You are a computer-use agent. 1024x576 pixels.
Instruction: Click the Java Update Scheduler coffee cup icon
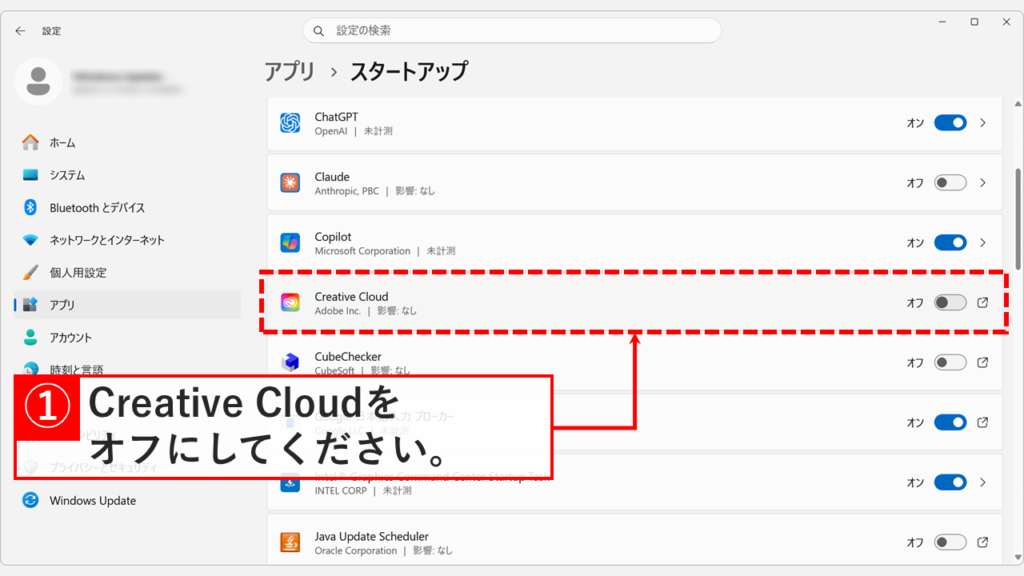293,543
